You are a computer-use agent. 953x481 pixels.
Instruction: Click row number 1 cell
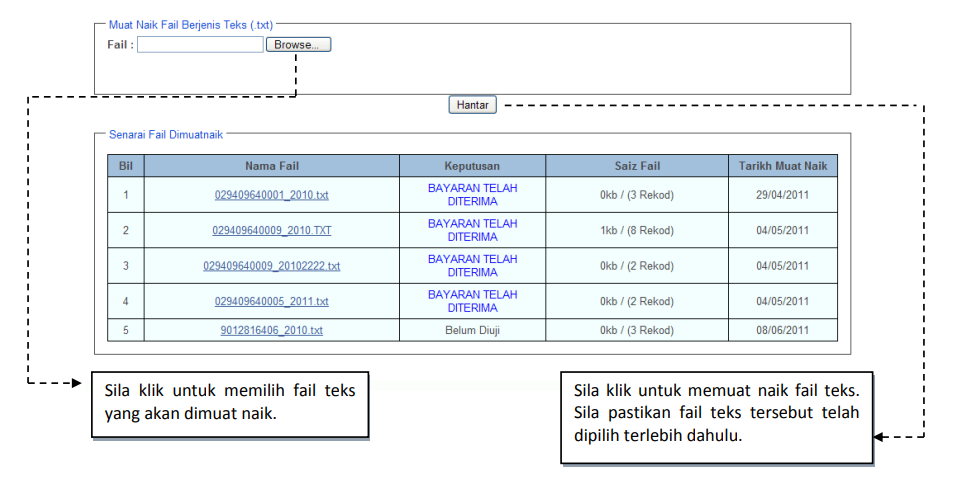[x=126, y=195]
